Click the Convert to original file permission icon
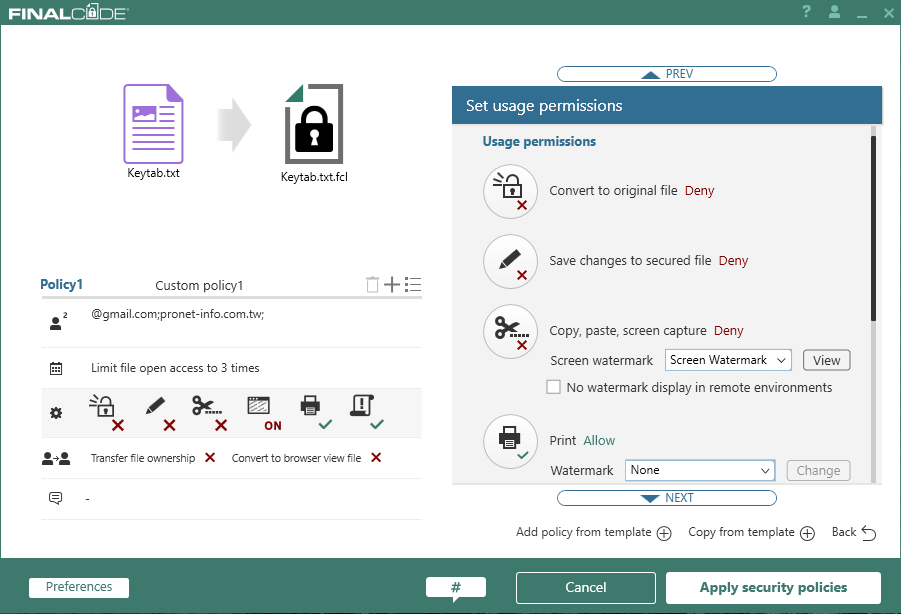Image resolution: width=901 pixels, height=614 pixels. click(x=510, y=191)
